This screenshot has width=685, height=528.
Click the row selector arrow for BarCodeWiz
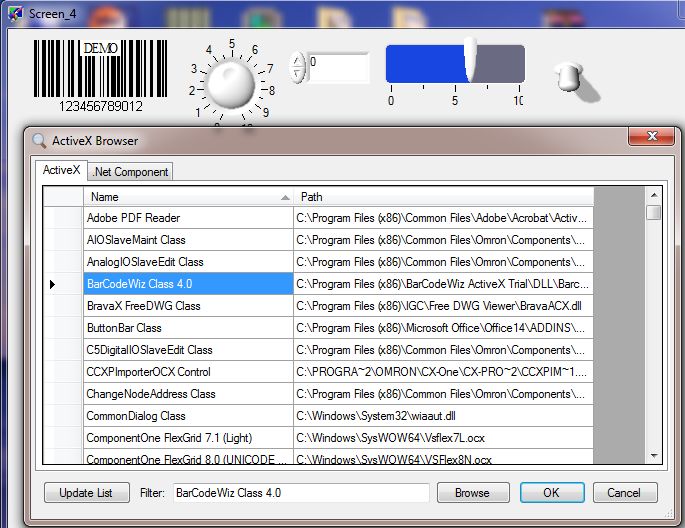[53, 285]
